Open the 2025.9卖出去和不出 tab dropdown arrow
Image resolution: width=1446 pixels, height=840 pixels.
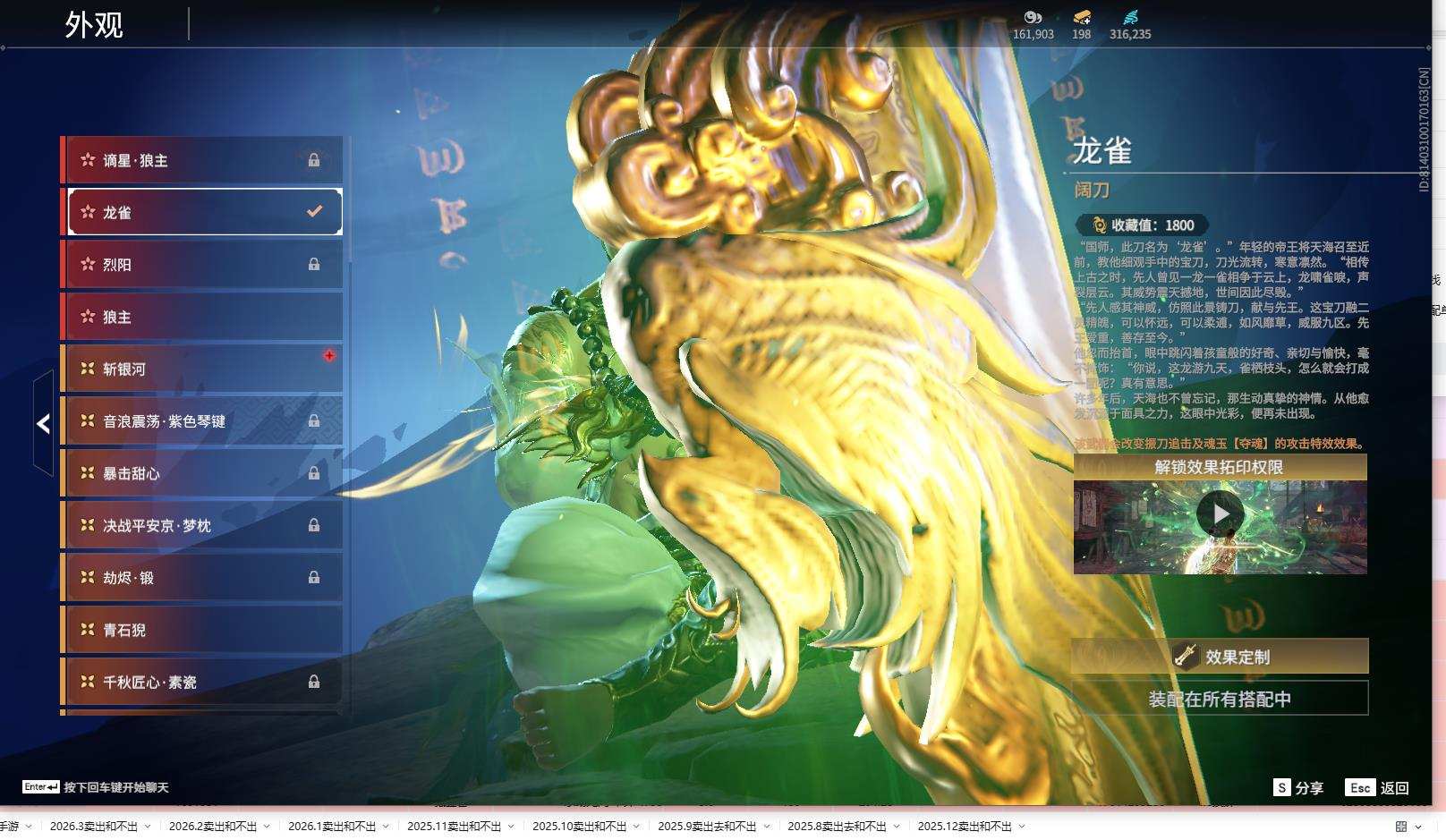[766, 827]
